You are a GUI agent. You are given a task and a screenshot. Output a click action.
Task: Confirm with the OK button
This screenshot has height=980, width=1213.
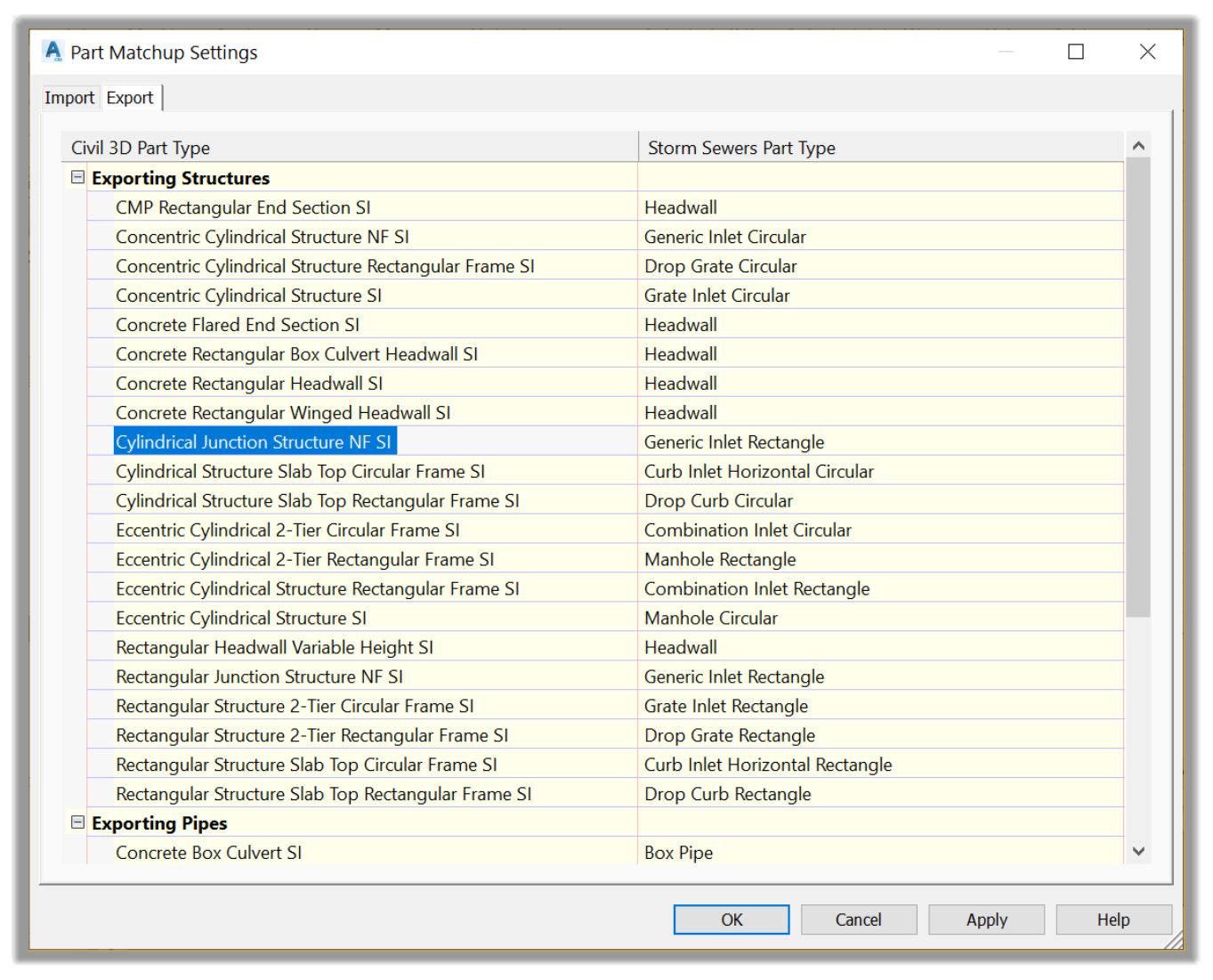click(x=732, y=919)
